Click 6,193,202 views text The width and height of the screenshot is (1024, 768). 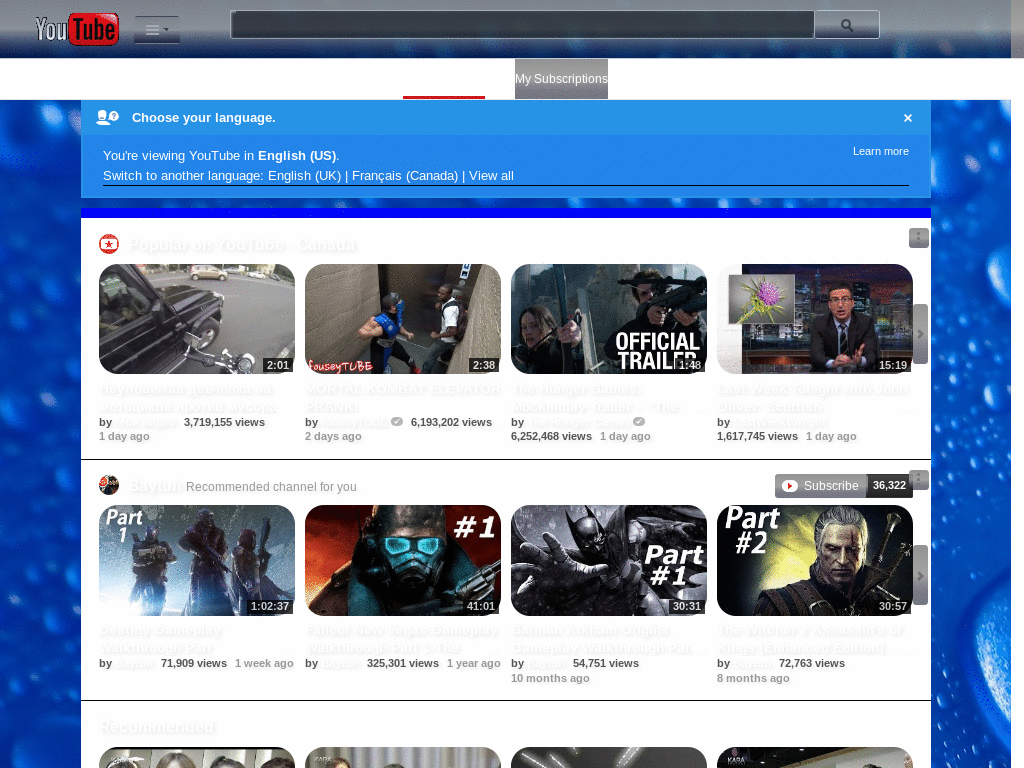pos(451,423)
